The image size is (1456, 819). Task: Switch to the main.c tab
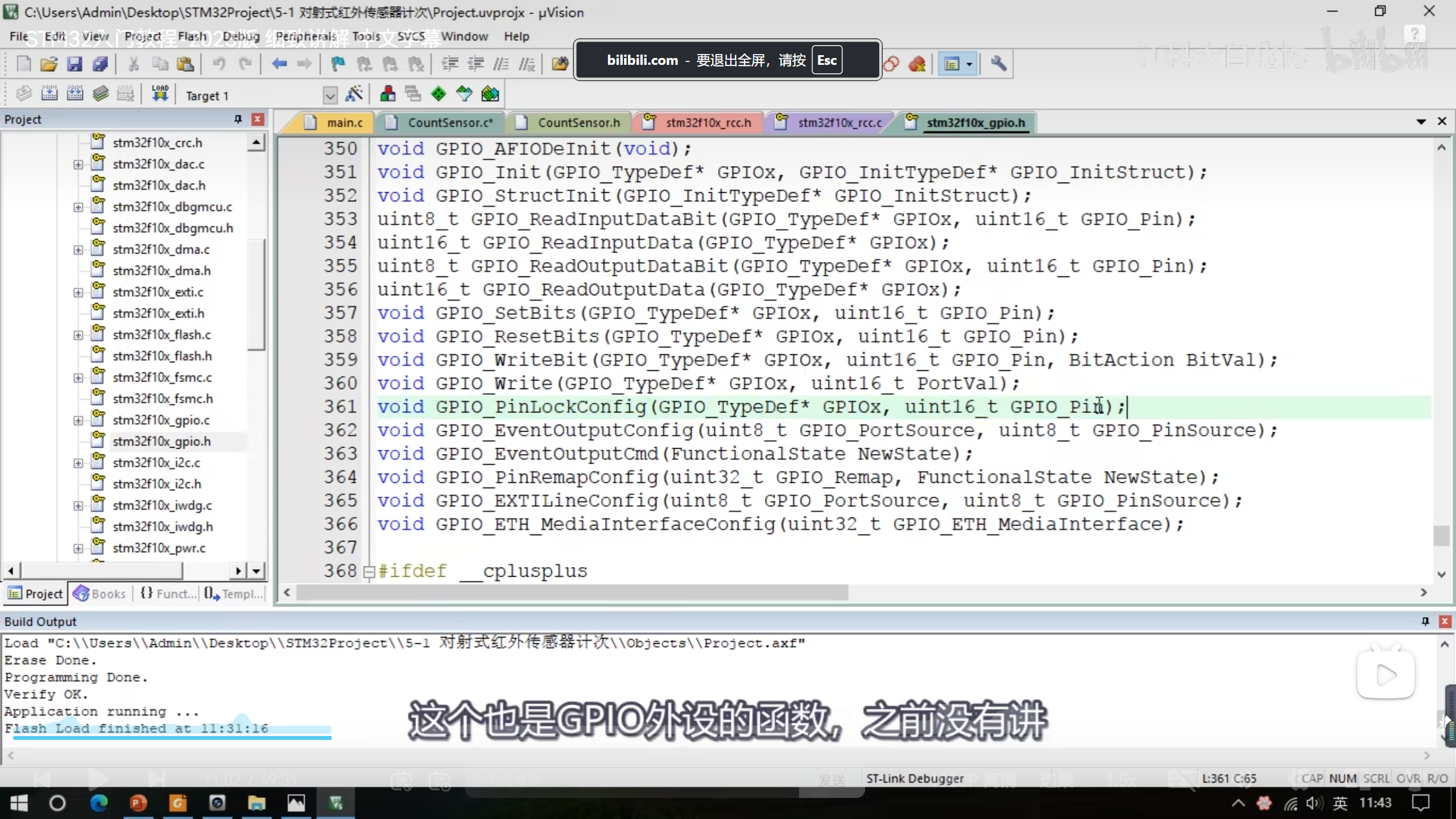pos(344,122)
